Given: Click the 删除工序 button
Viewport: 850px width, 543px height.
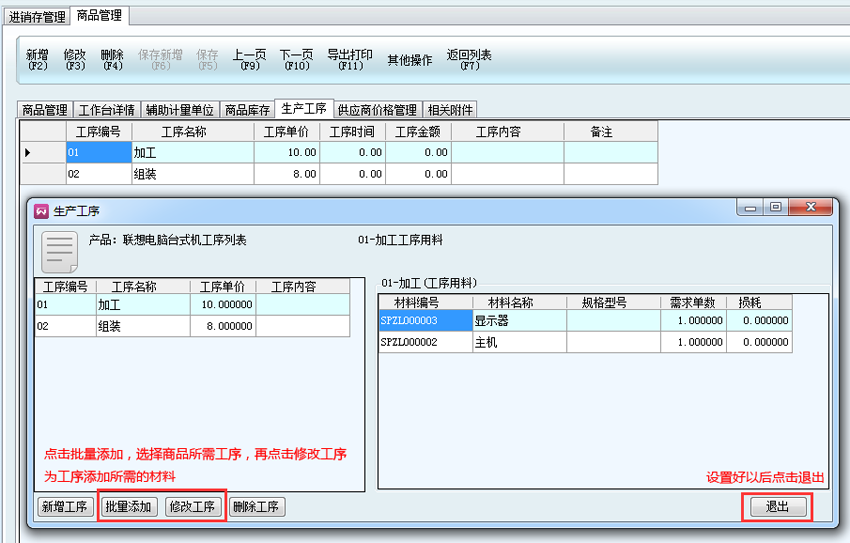Looking at the screenshot, I should tap(257, 507).
